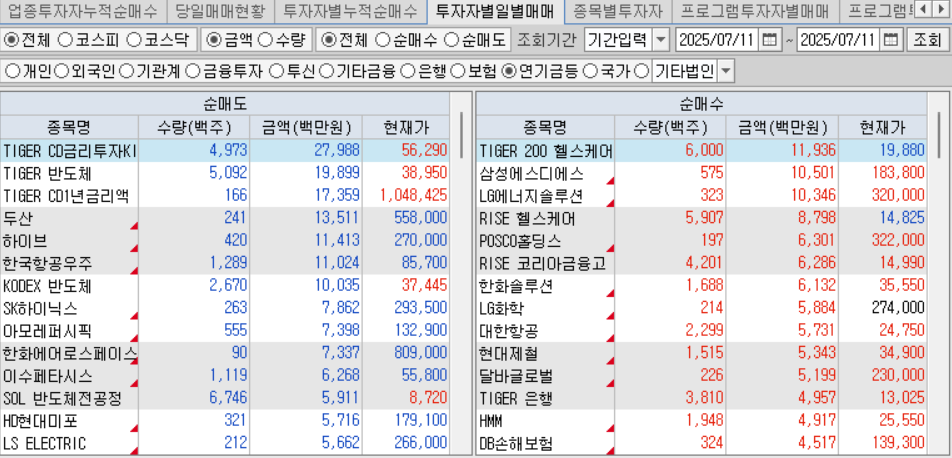952x458 pixels.
Task: Select TIGER CD1년금리액 row
Action: (225, 196)
